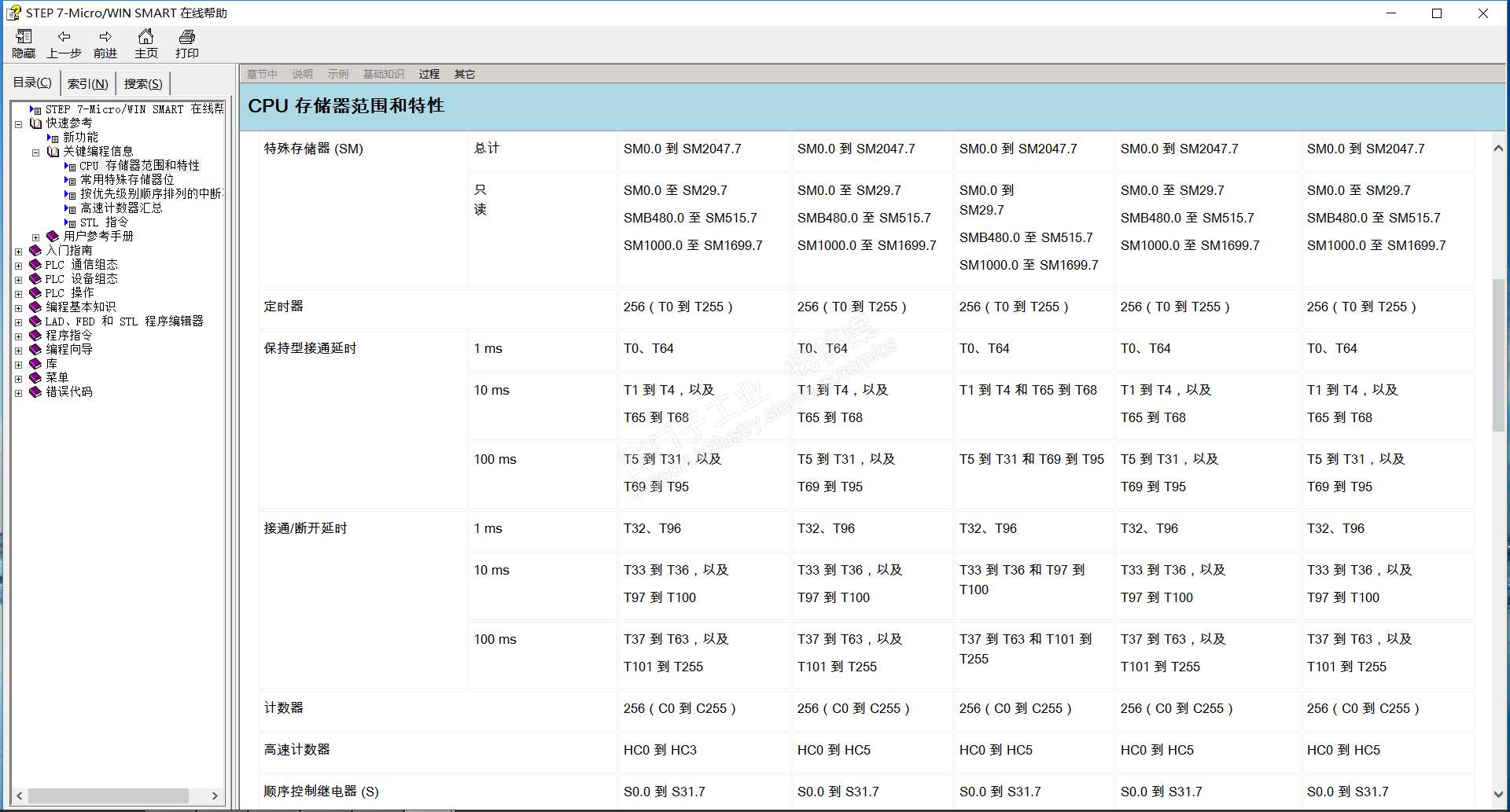The image size is (1510, 812).
Task: Click the book icon beside 库
Action: [x=35, y=363]
